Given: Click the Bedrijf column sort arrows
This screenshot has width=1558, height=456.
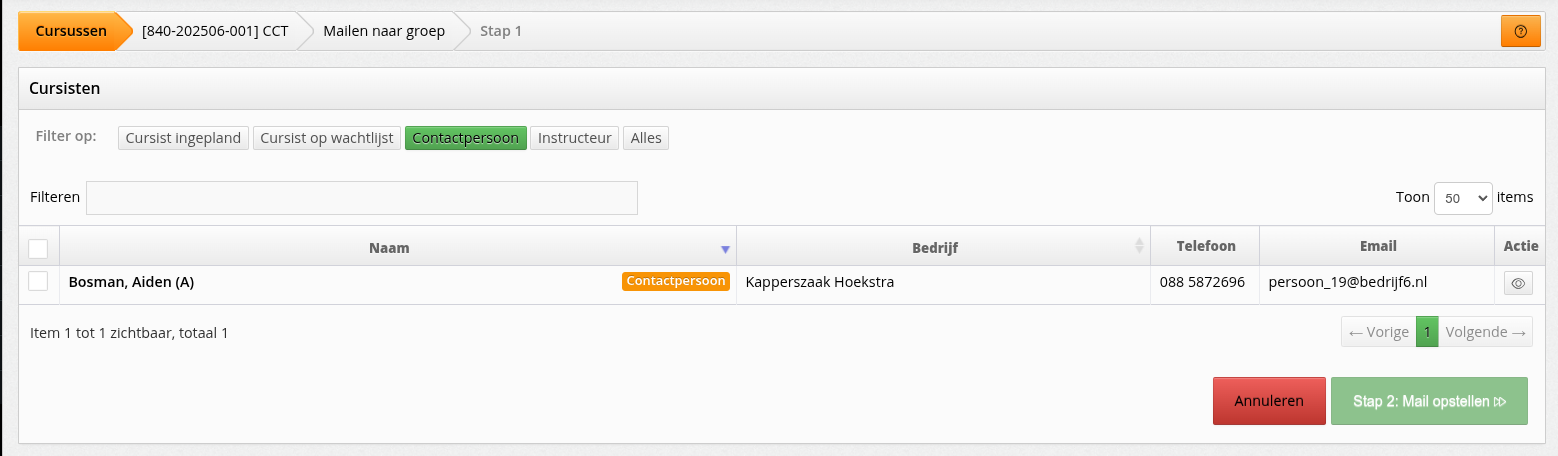Looking at the screenshot, I should 1139,246.
